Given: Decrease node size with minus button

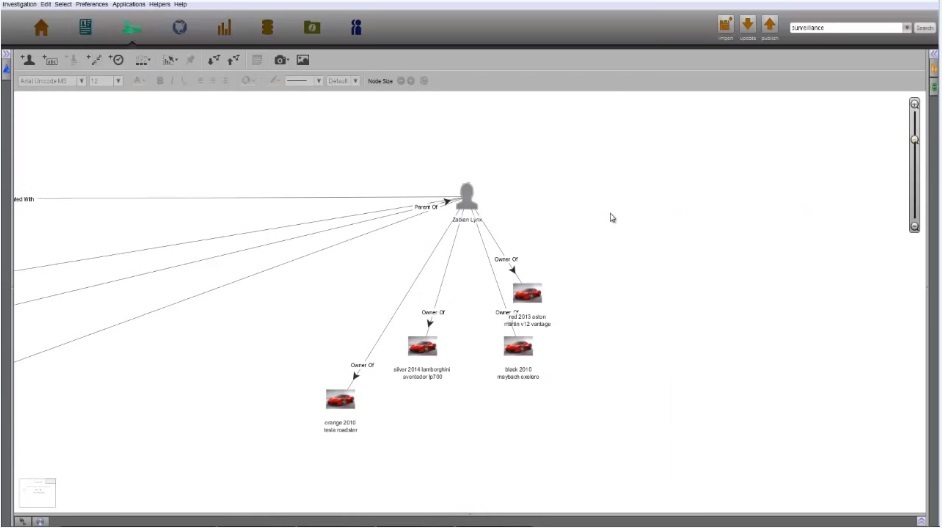Looking at the screenshot, I should (x=401, y=80).
